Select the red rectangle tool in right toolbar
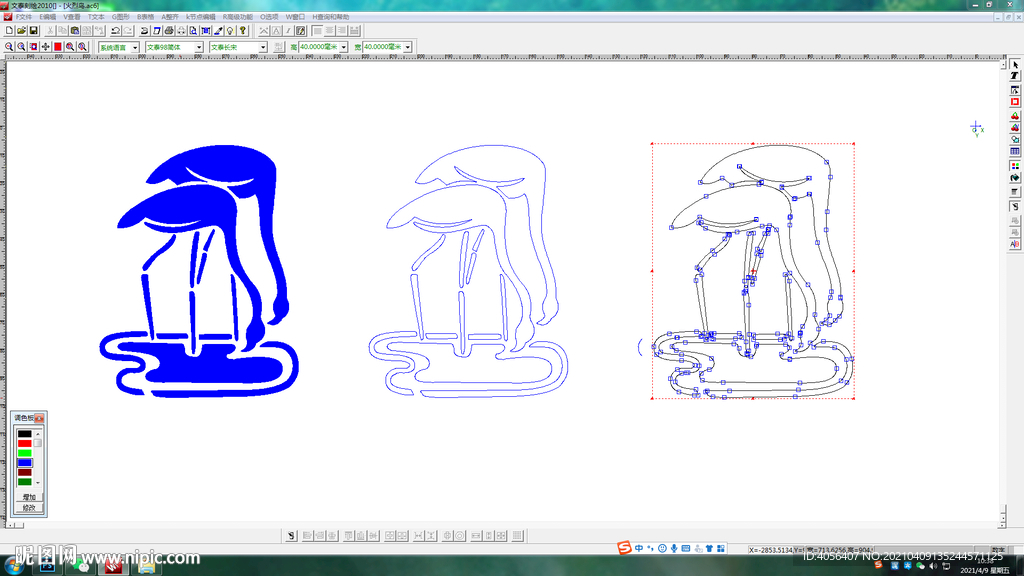 click(1015, 102)
